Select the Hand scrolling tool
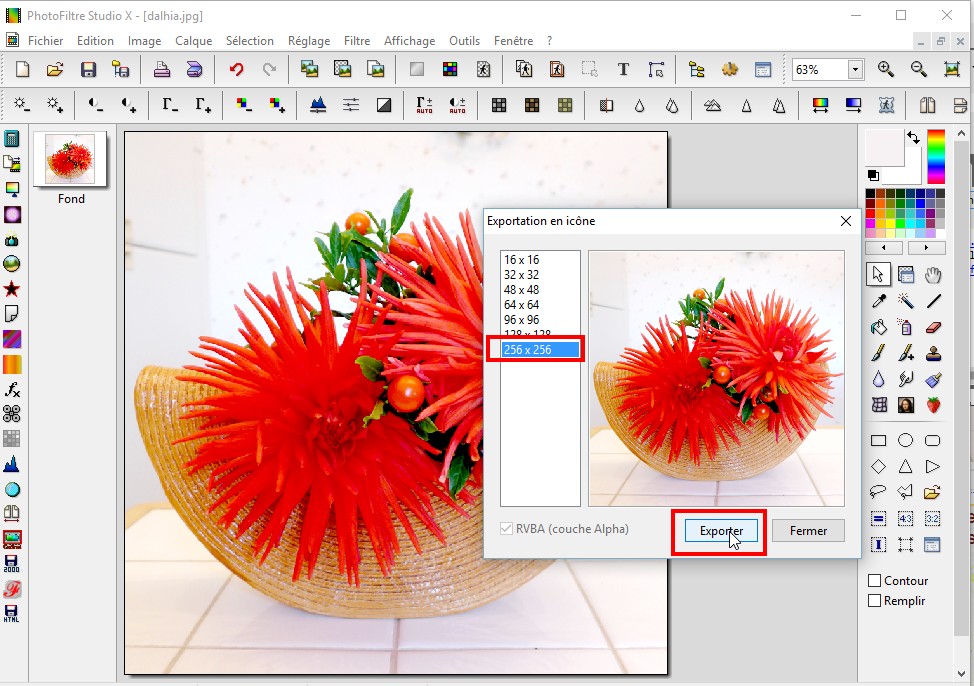 (x=933, y=275)
